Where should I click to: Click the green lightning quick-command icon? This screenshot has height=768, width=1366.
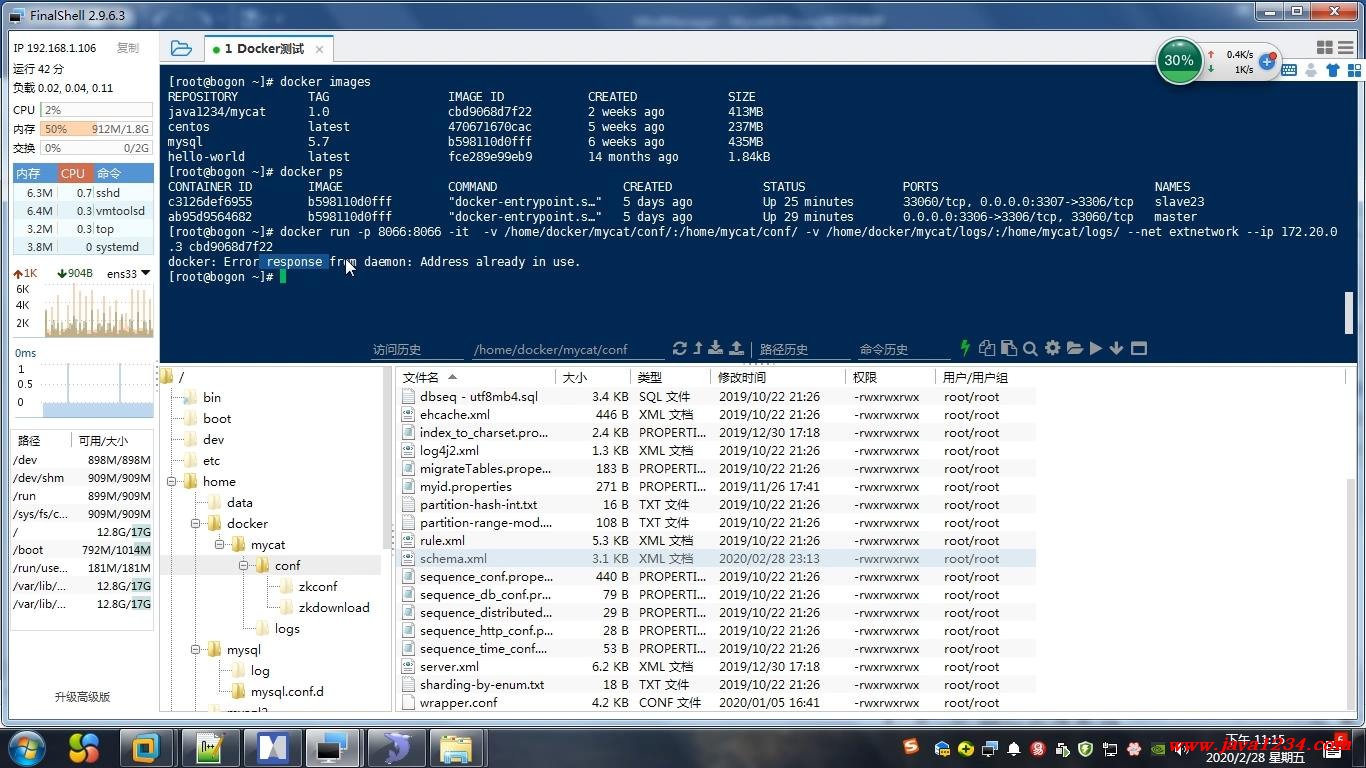[965, 348]
